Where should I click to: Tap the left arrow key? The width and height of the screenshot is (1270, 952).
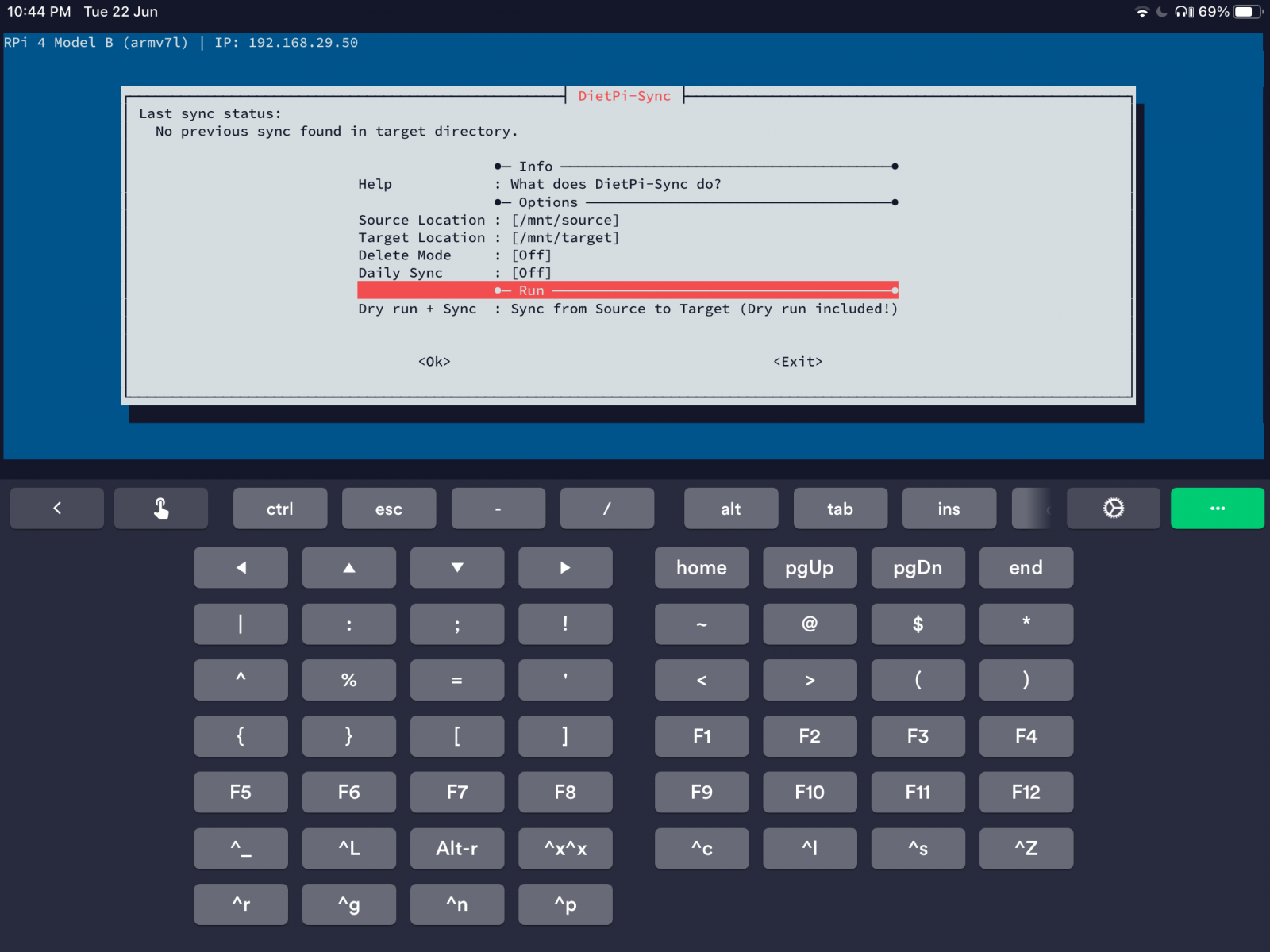click(x=241, y=568)
